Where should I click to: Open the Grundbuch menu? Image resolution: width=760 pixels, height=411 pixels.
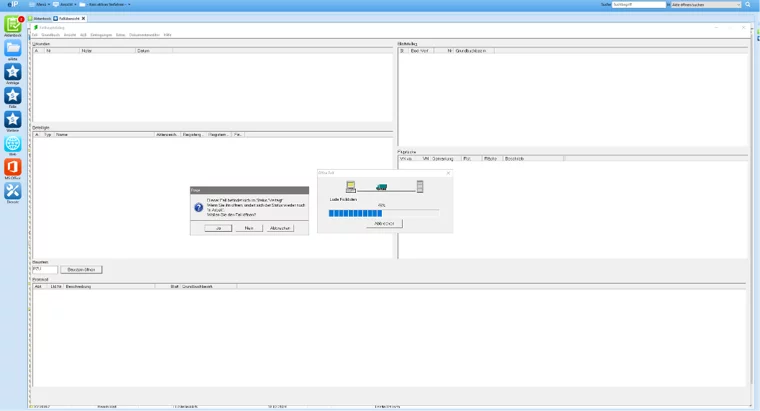pyautogui.click(x=50, y=35)
